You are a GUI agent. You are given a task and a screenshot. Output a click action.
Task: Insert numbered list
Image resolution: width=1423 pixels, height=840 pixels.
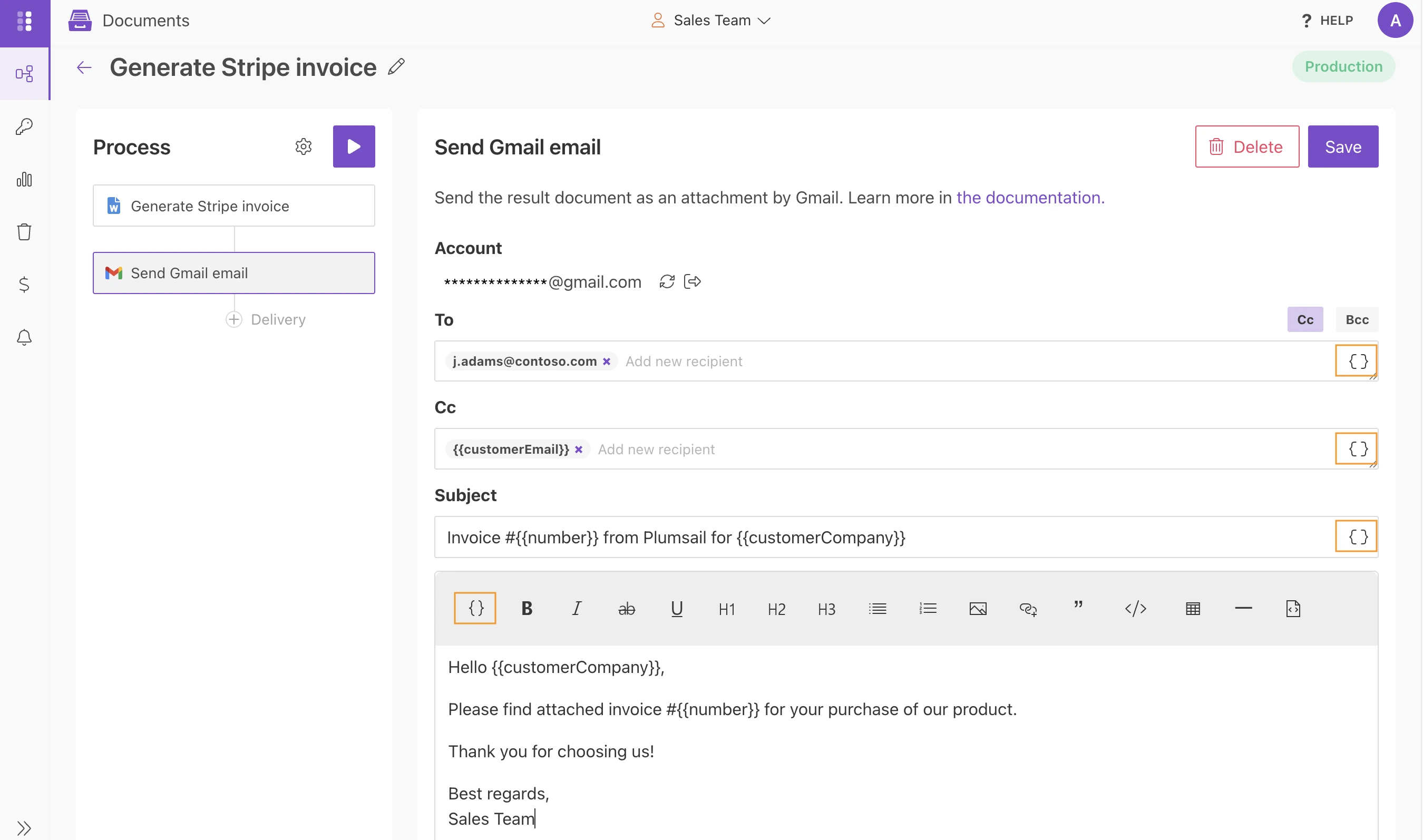(x=927, y=609)
